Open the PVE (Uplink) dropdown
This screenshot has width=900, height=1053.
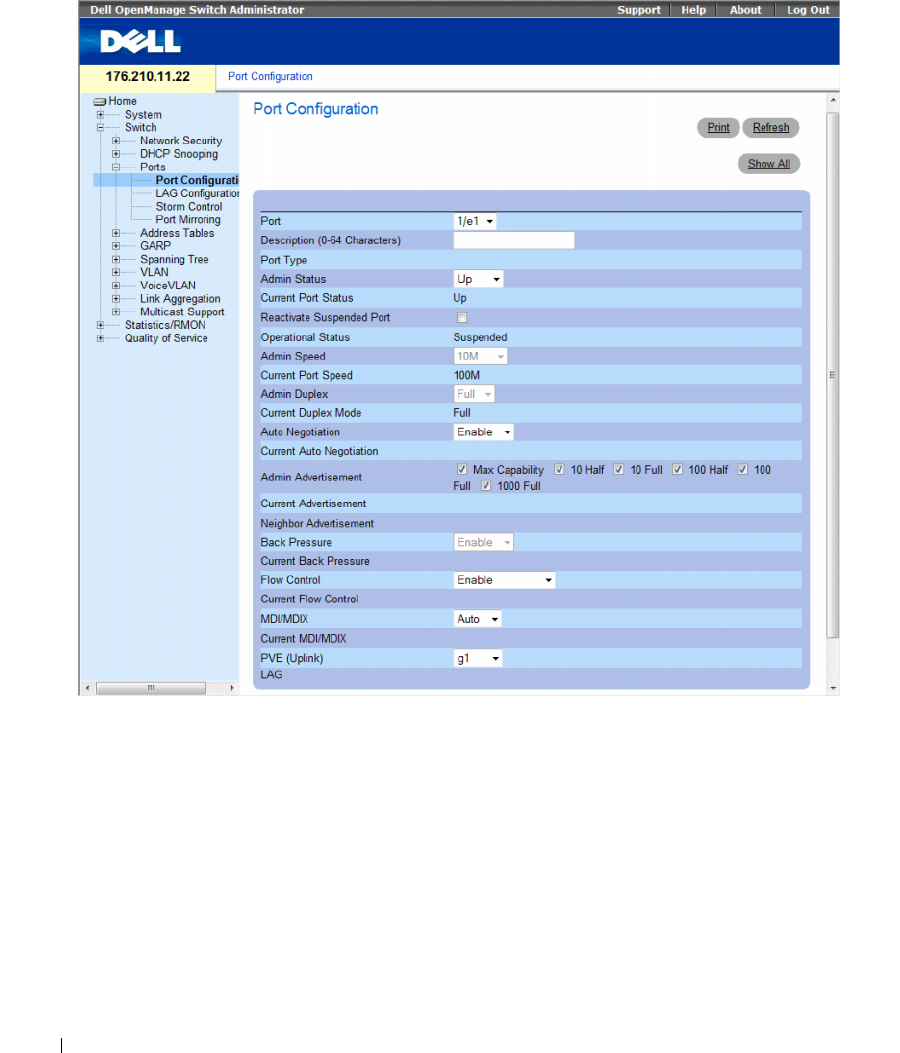(x=478, y=659)
